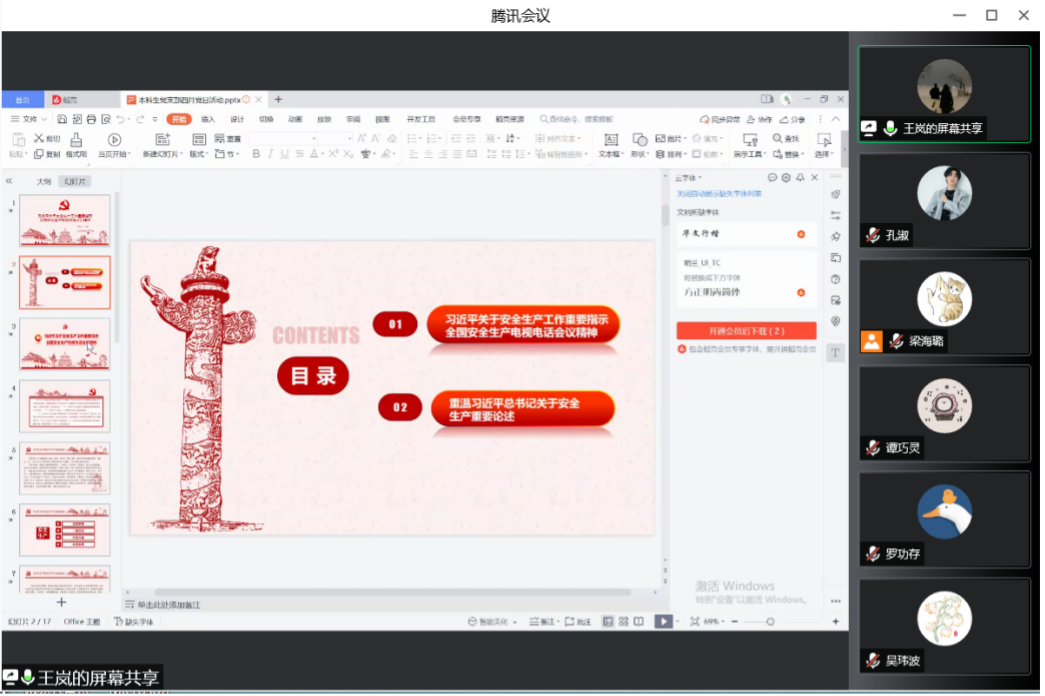The width and height of the screenshot is (1045, 696).
Task: Select the font T icon in right sidebar
Action: (835, 352)
